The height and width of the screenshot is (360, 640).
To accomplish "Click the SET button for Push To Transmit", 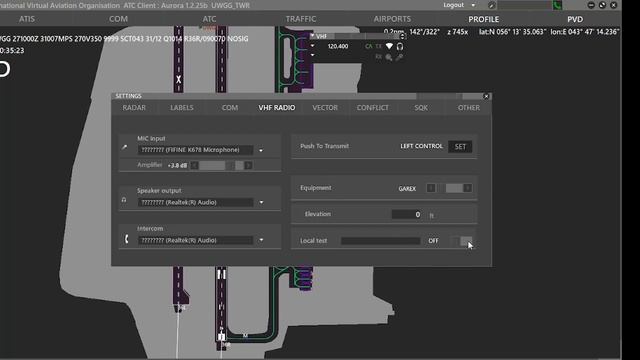I will [460, 147].
